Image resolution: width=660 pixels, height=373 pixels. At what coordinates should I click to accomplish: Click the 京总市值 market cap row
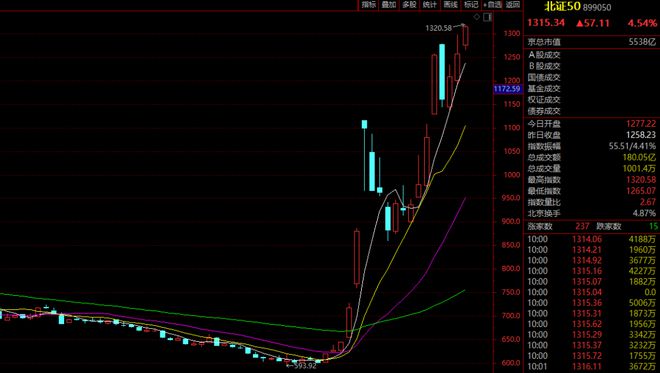pos(591,42)
